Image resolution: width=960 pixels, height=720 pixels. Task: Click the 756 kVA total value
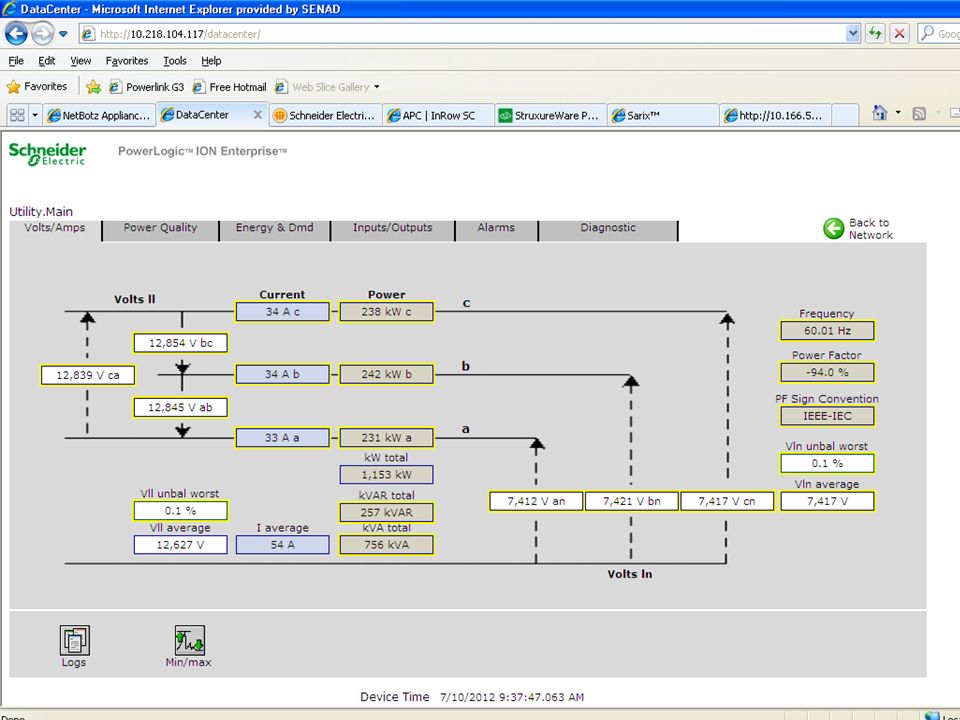(386, 545)
